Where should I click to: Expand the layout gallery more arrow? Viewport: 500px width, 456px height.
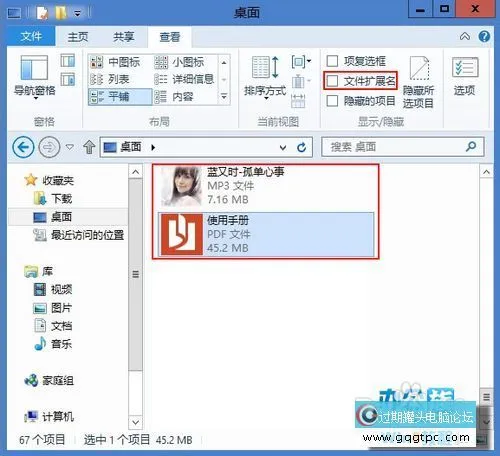pyautogui.click(x=224, y=97)
